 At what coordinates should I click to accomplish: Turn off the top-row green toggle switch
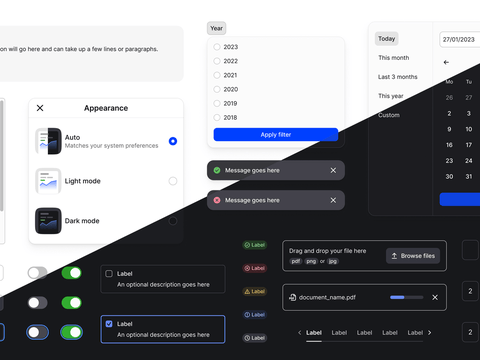[x=72, y=273]
